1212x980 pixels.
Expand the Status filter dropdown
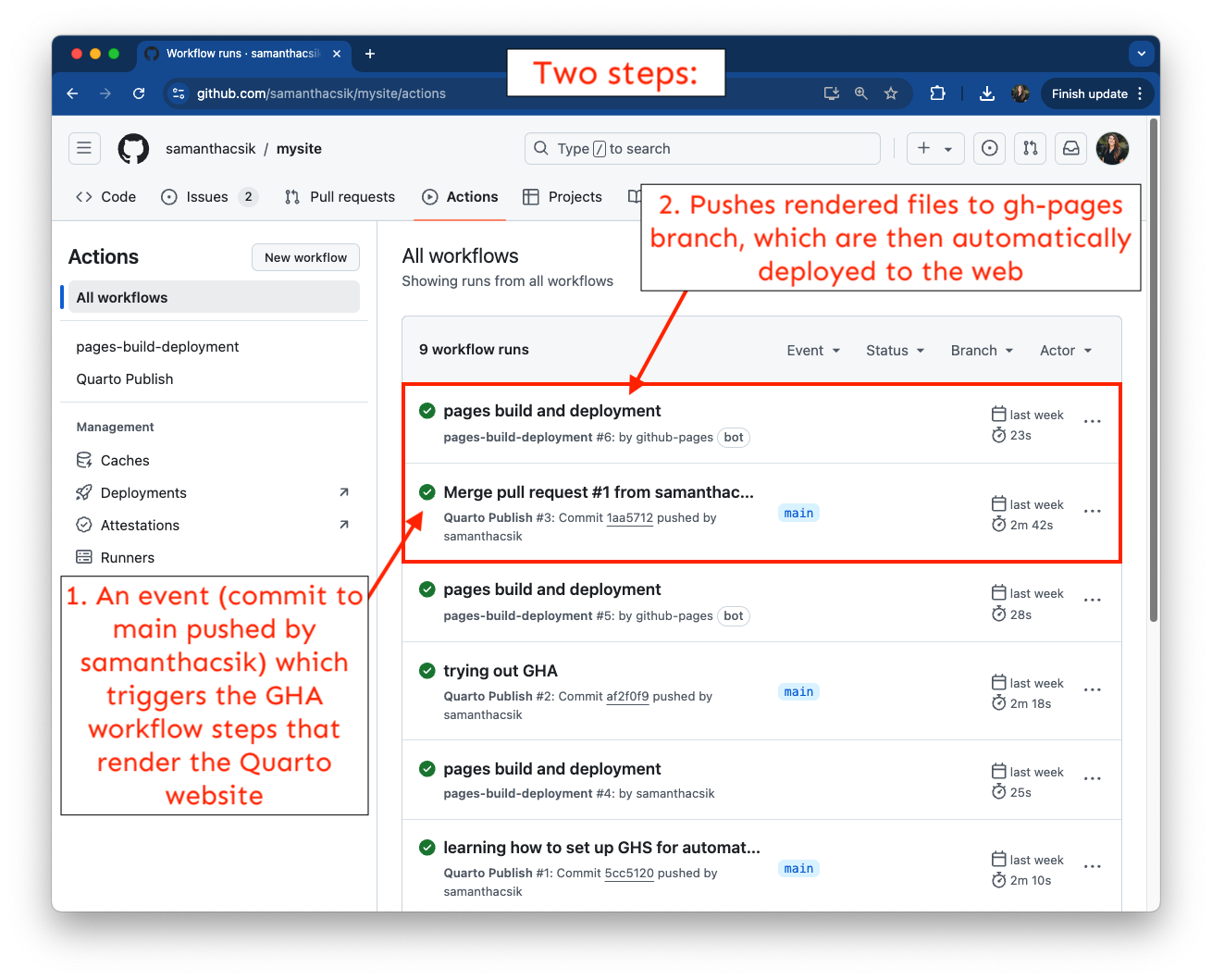coord(895,351)
